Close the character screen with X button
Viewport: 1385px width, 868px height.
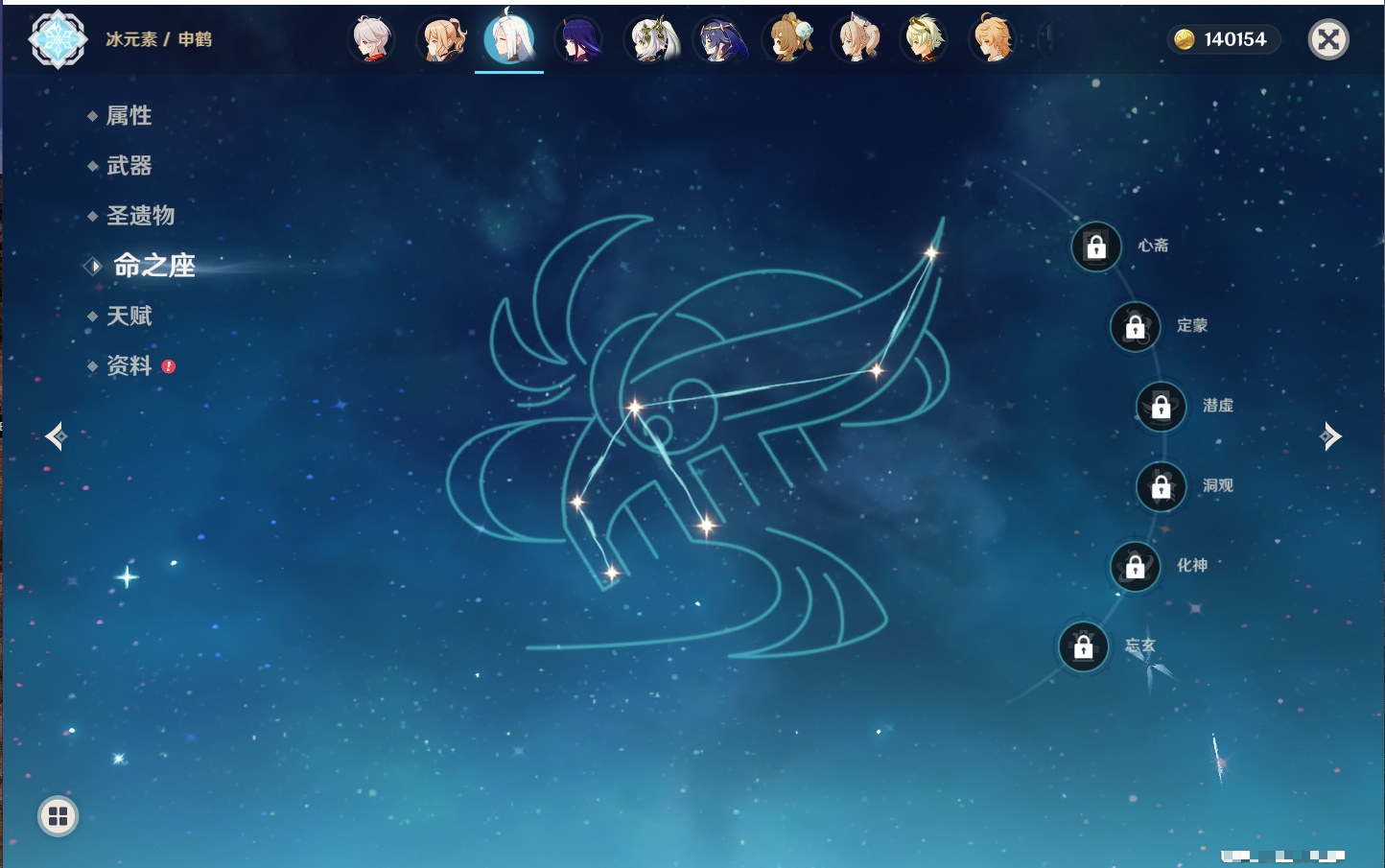coord(1328,39)
